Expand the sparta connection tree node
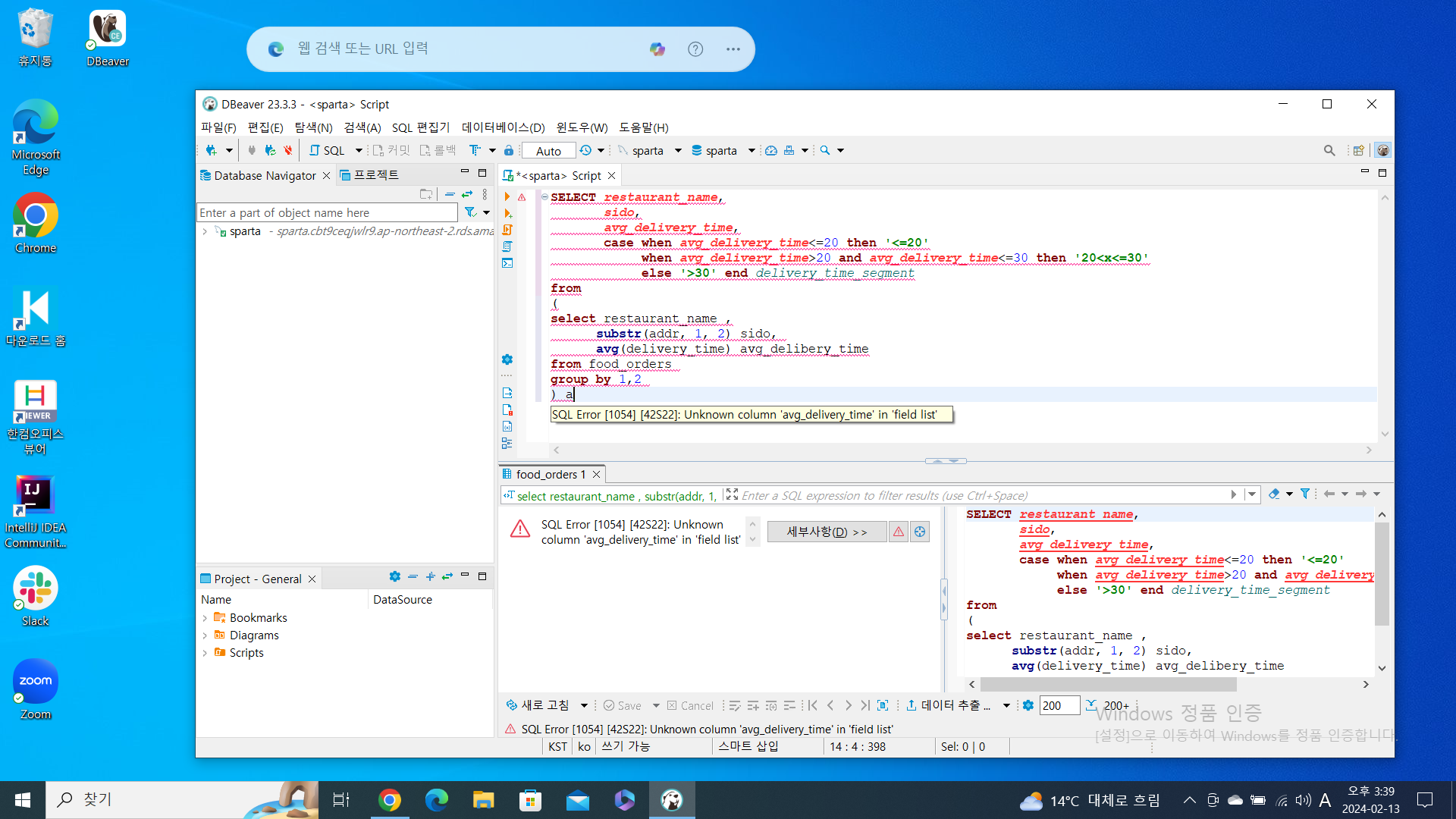Image resolution: width=1456 pixels, height=819 pixels. pyautogui.click(x=205, y=231)
